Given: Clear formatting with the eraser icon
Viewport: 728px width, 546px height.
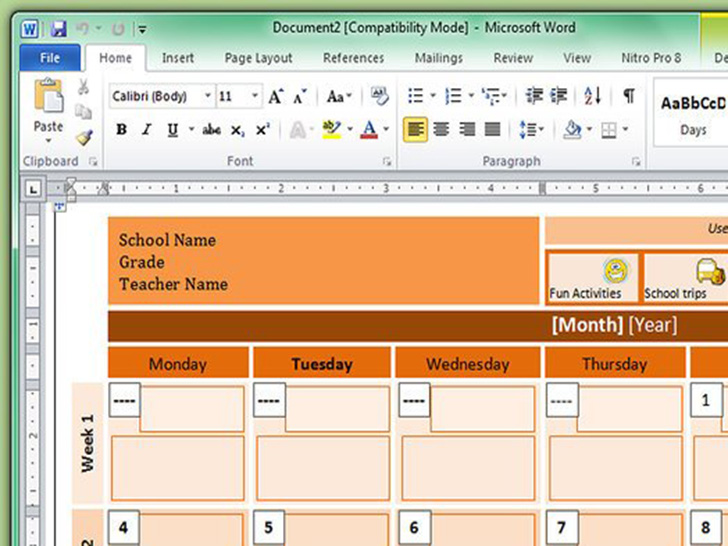Looking at the screenshot, I should coord(379,96).
